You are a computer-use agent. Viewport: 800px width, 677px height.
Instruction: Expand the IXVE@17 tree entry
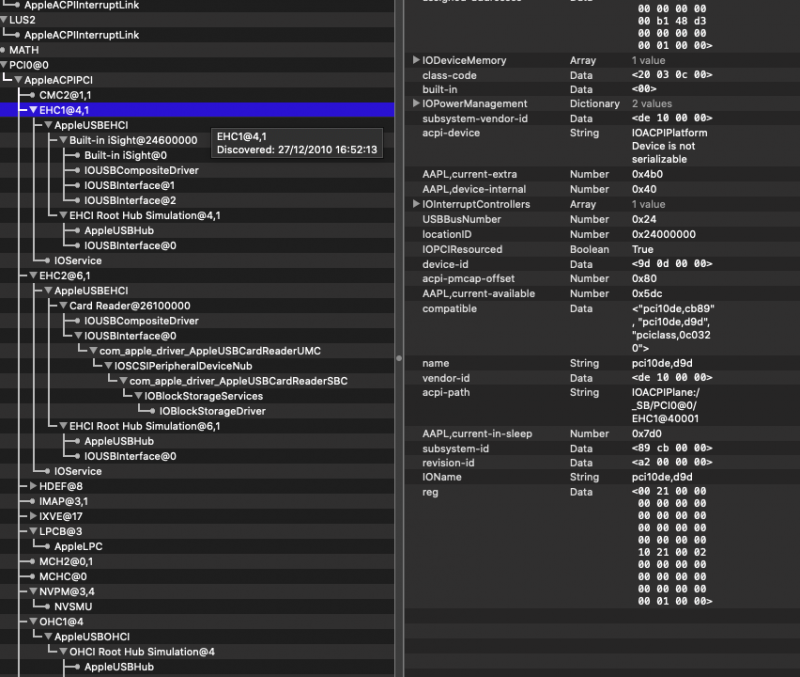[x=19, y=516]
